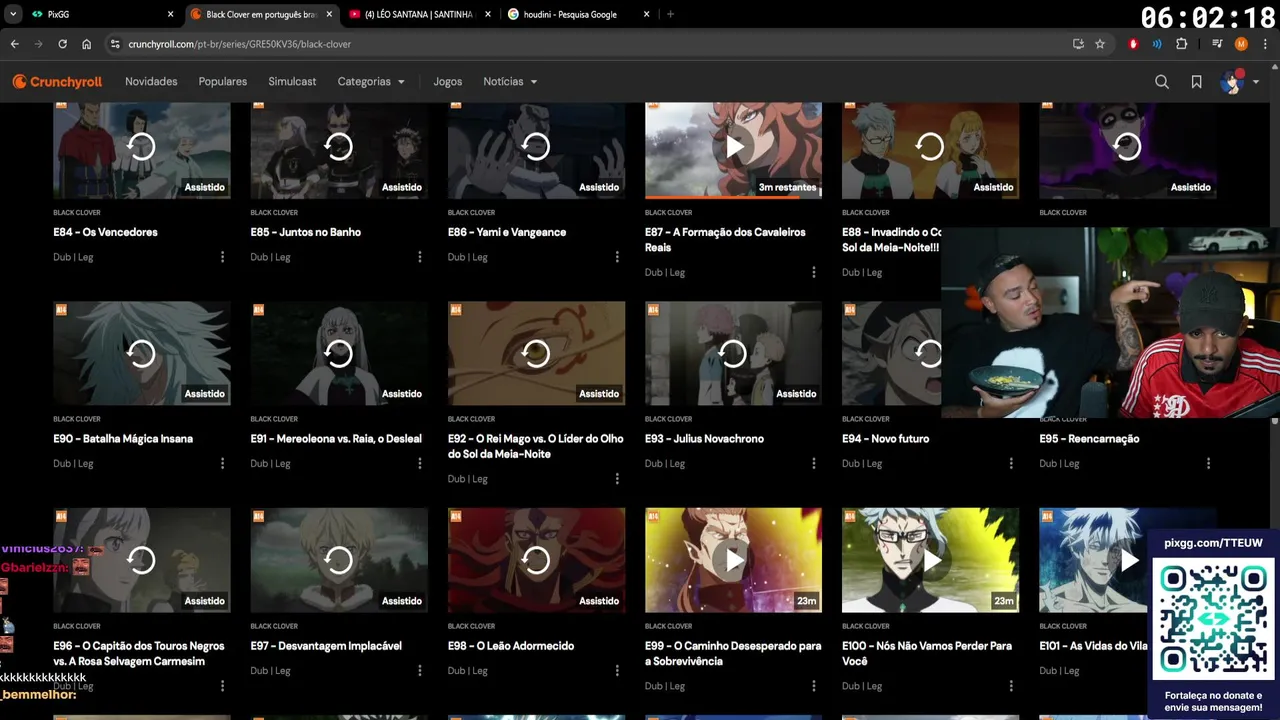Open browser extensions puzzle icon
This screenshot has height=720, width=1280.
(x=1182, y=44)
